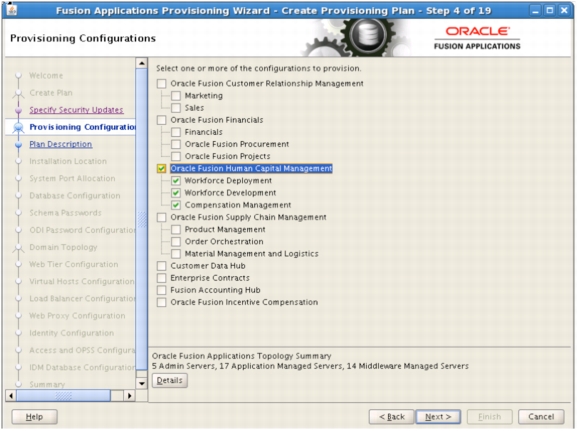Click the disabled 'Web Tier Configuration' step

74,264
